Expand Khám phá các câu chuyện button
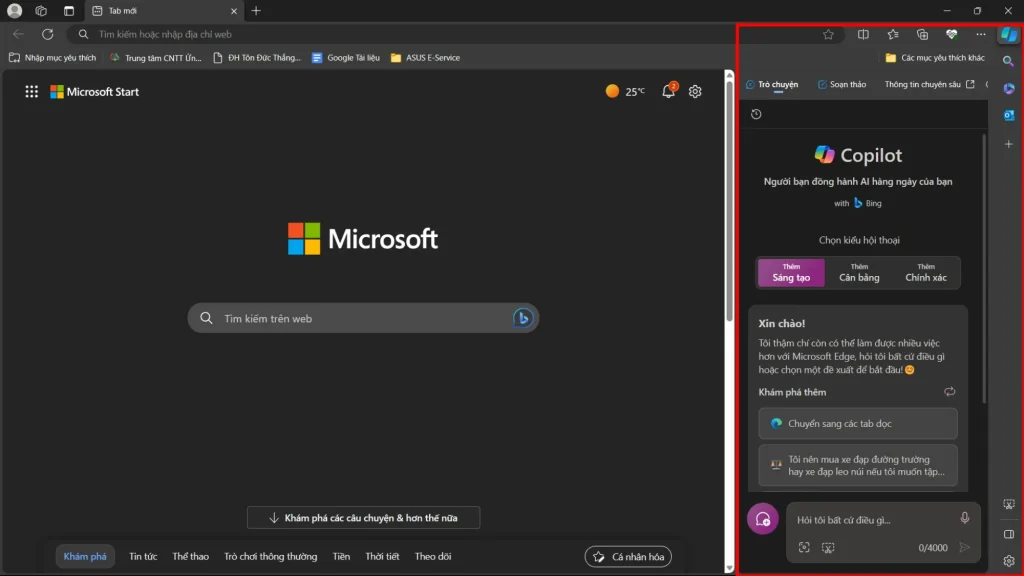 pyautogui.click(x=363, y=518)
